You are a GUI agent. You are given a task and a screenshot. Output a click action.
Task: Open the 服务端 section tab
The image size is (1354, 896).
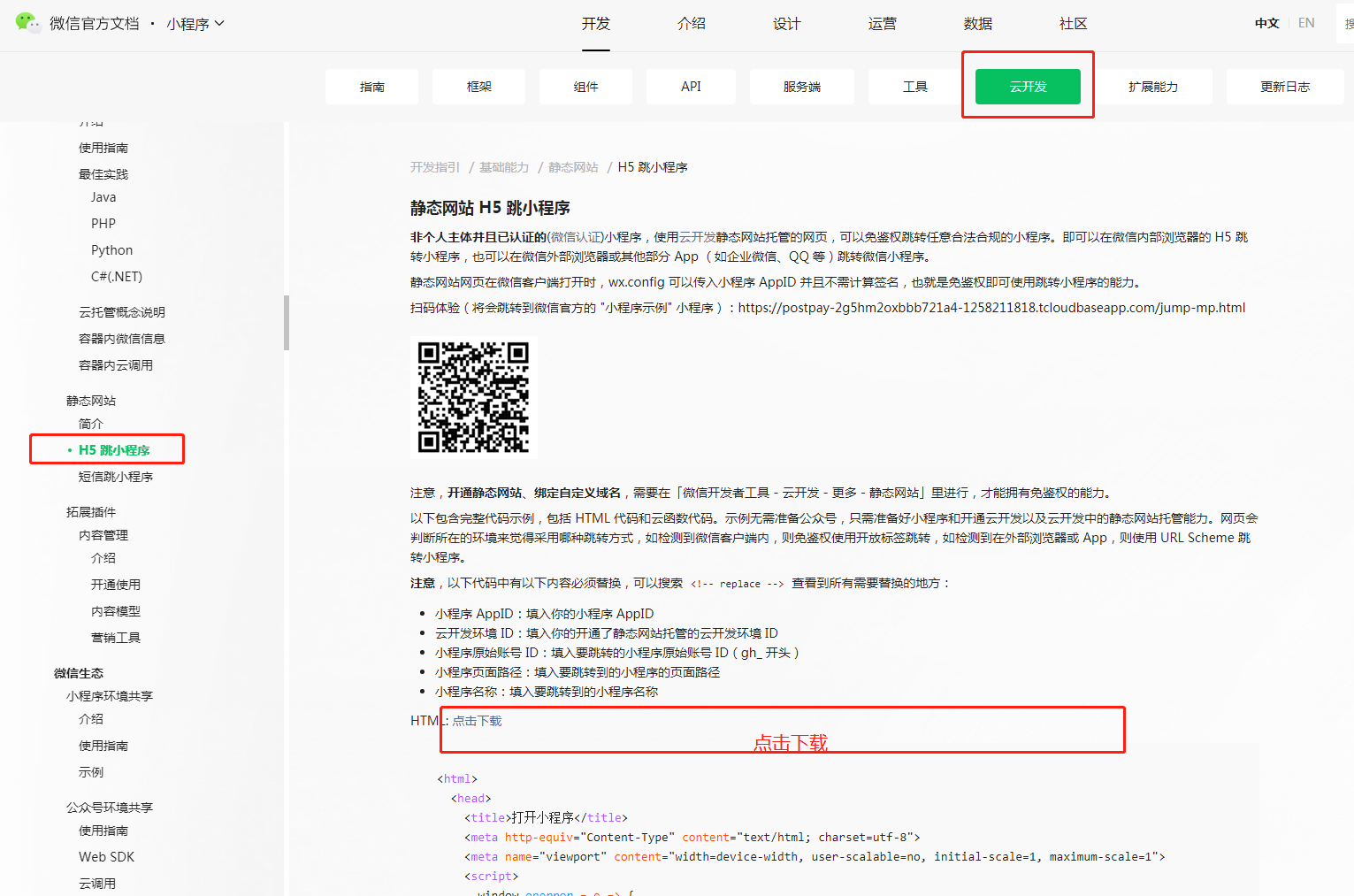click(x=802, y=87)
